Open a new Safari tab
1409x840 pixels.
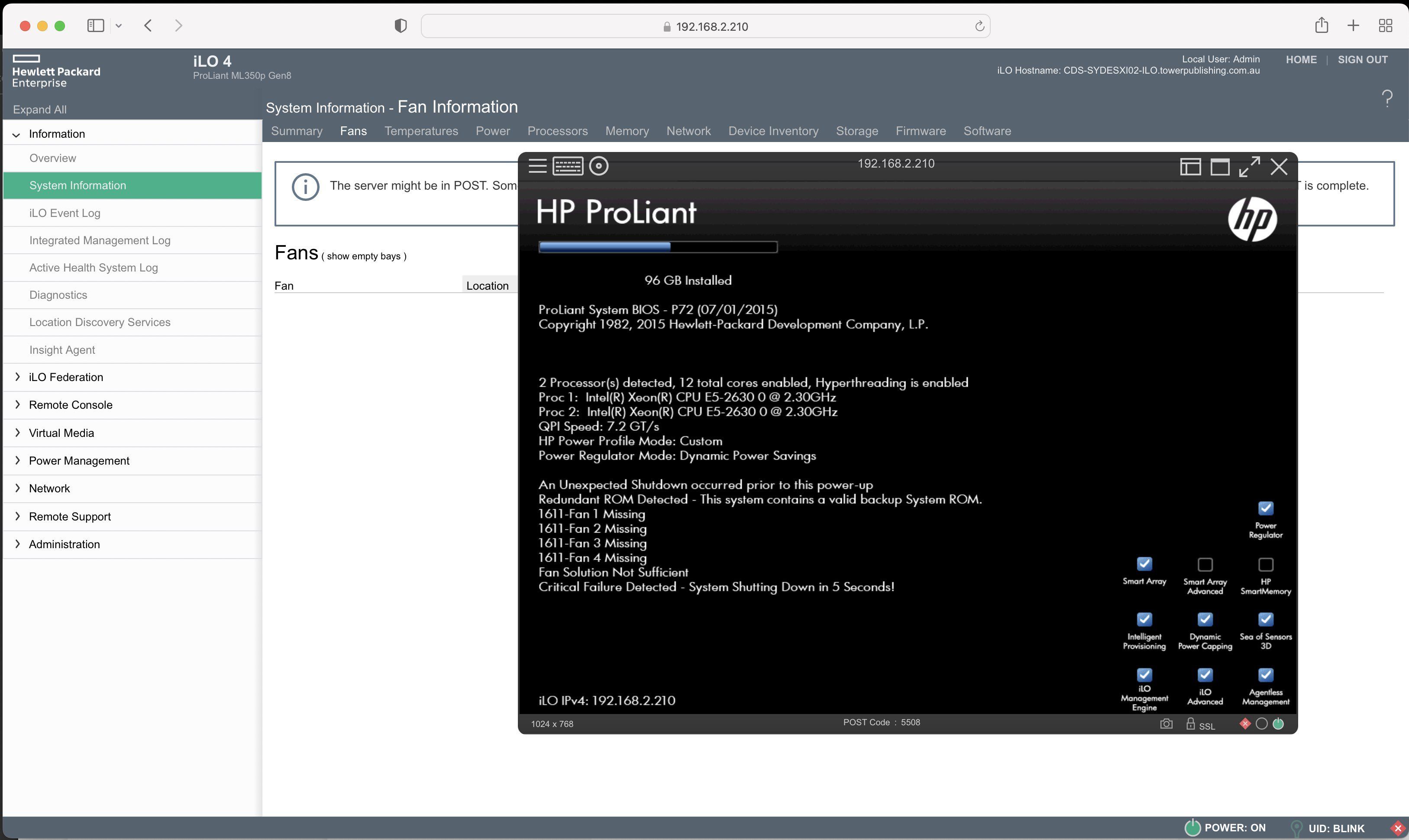click(x=1353, y=26)
